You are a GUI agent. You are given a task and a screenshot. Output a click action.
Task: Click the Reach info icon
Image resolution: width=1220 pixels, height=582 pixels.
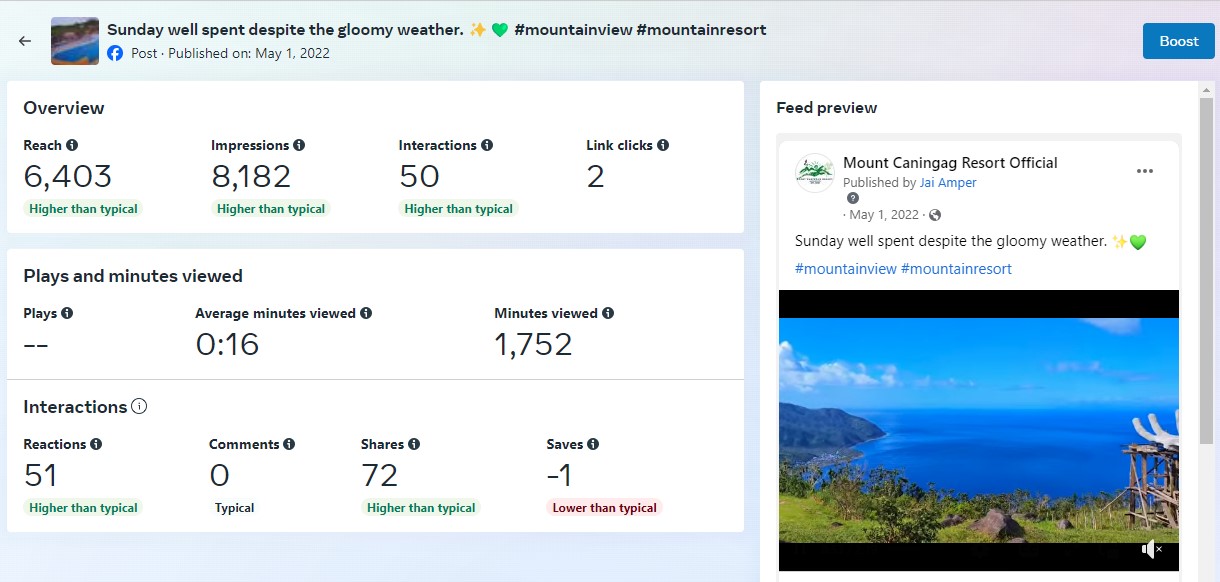[72, 145]
